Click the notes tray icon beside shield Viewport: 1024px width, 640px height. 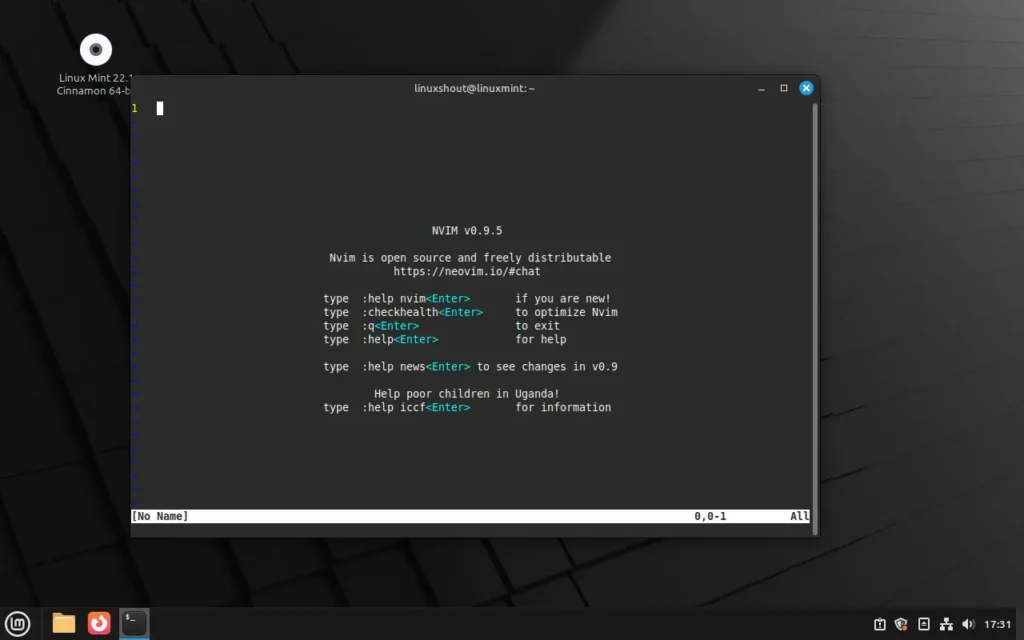(923, 624)
